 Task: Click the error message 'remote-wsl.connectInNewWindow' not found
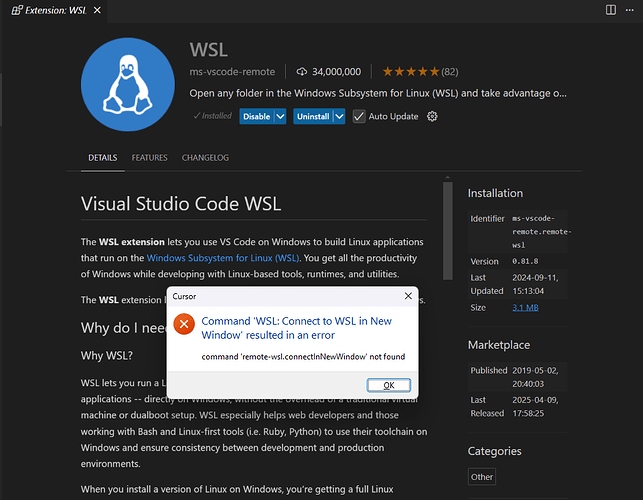coord(303,357)
